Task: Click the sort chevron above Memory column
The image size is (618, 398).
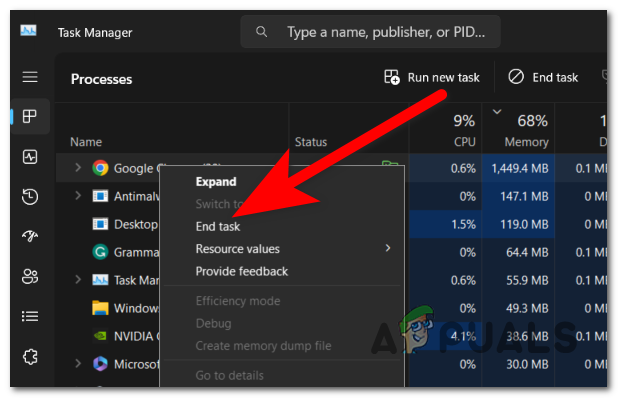Action: 497,112
